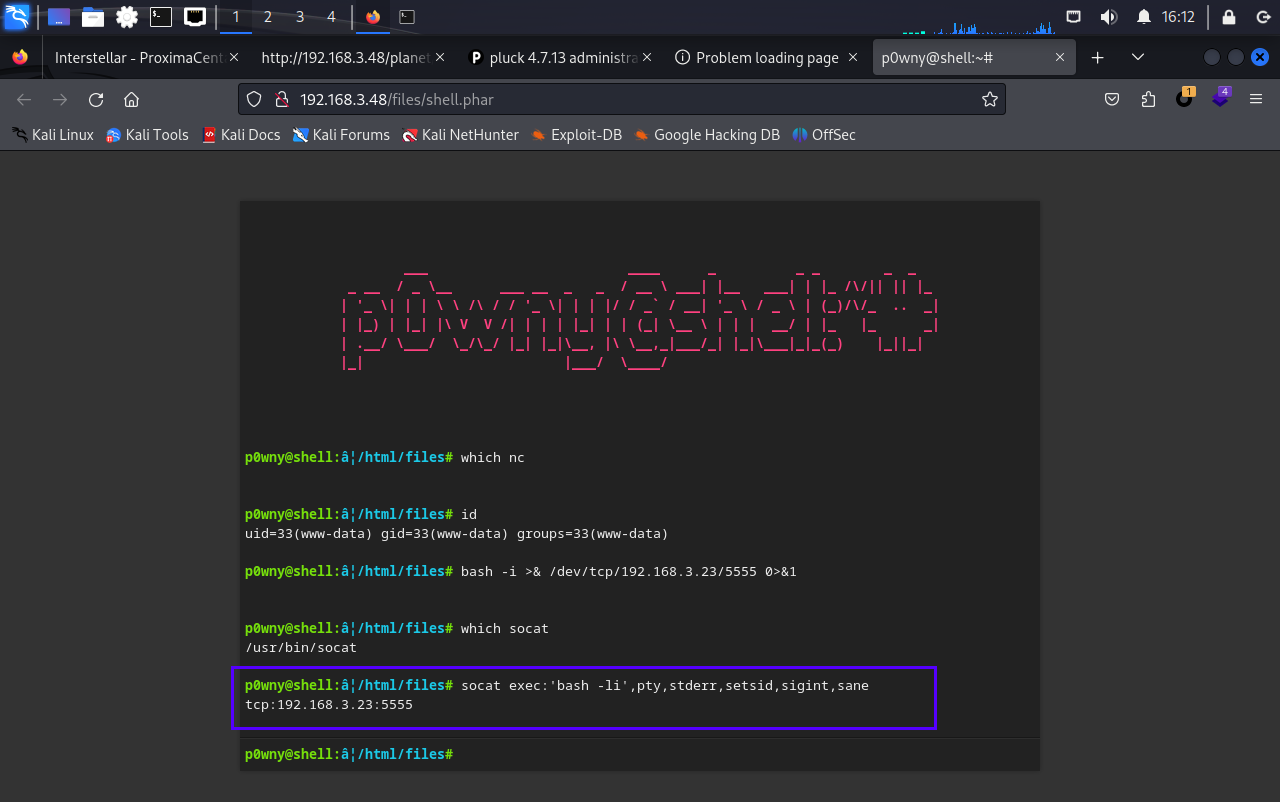The width and height of the screenshot is (1280, 802).
Task: Switch to the Problem loading page tab
Action: coord(767,58)
